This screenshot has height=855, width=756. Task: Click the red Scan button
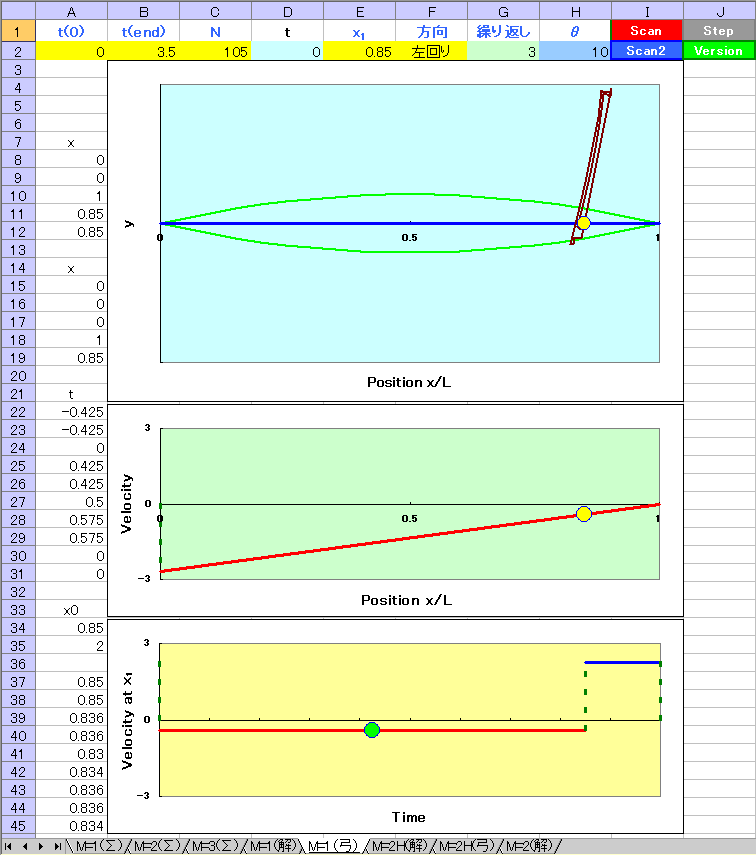coord(646,31)
